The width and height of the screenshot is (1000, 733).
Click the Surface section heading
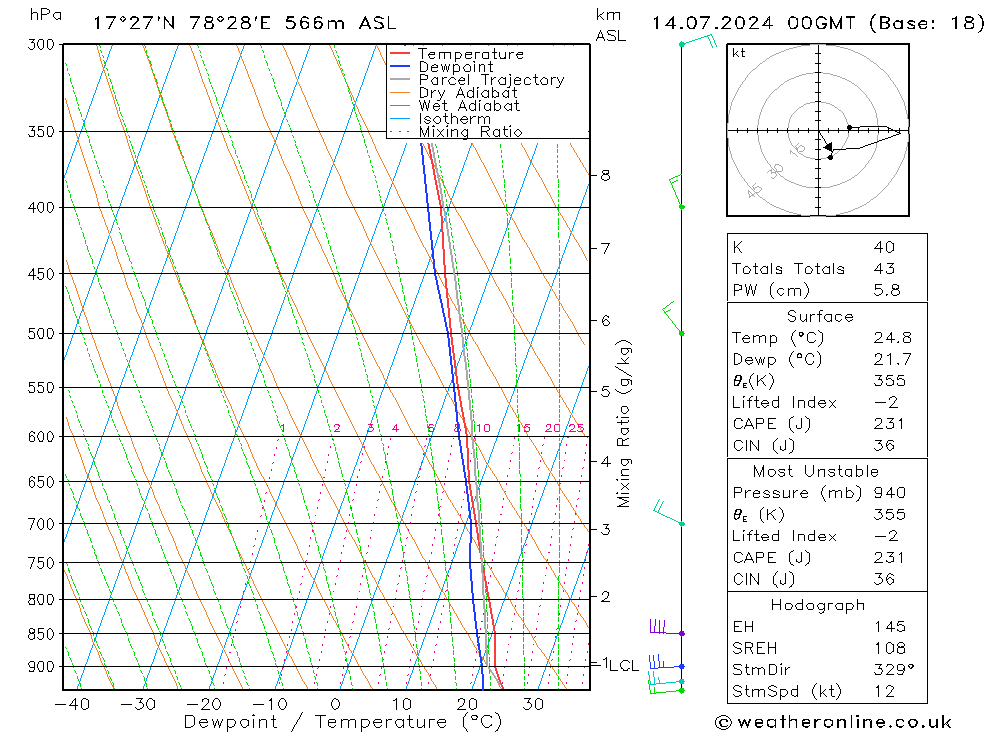[820, 316]
